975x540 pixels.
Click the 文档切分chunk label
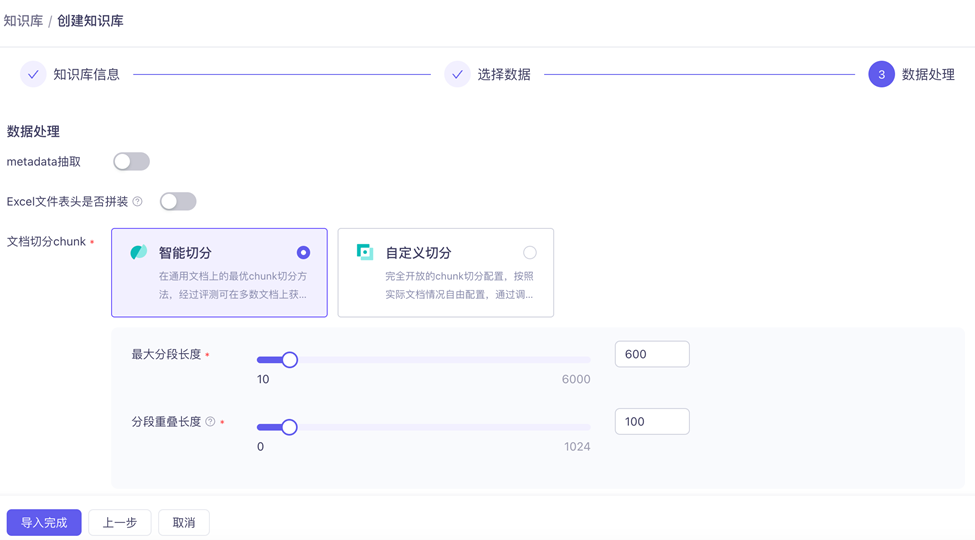pos(46,241)
